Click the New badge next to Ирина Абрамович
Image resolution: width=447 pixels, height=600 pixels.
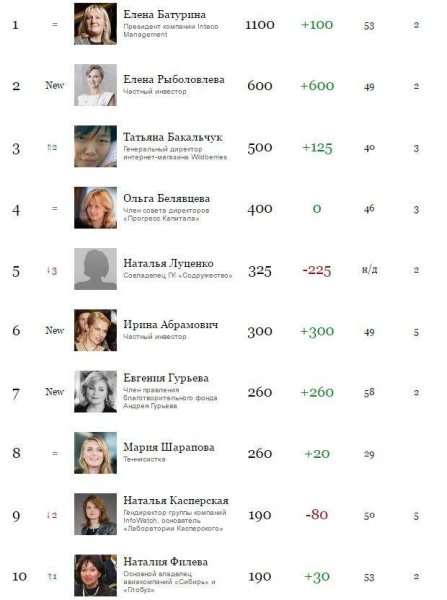[x=55, y=330]
